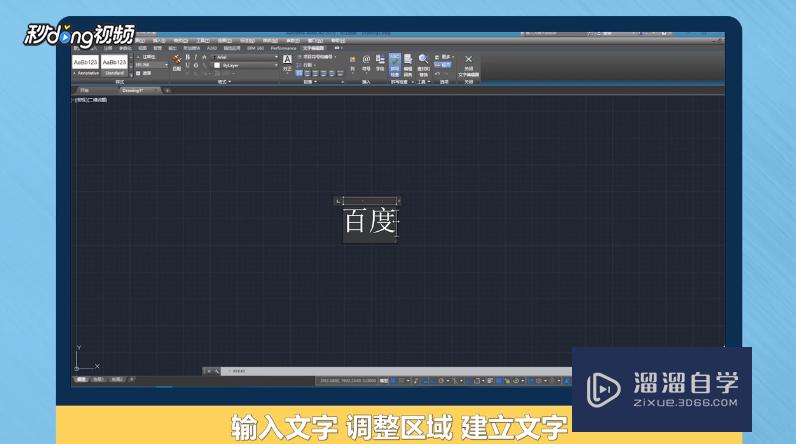Select the first paragraph alignment icon

299,73
